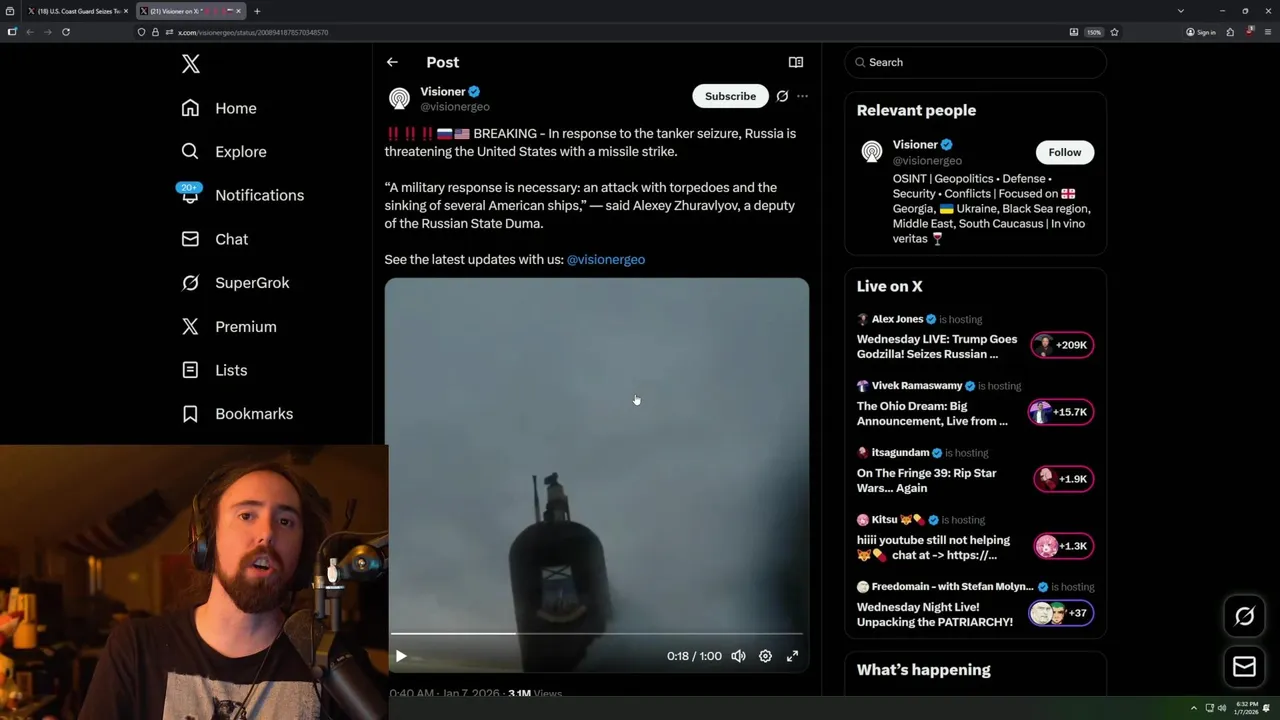Image resolution: width=1280 pixels, height=720 pixels.
Task: Open the extensions icon in the browser toolbar
Action: point(1230,32)
